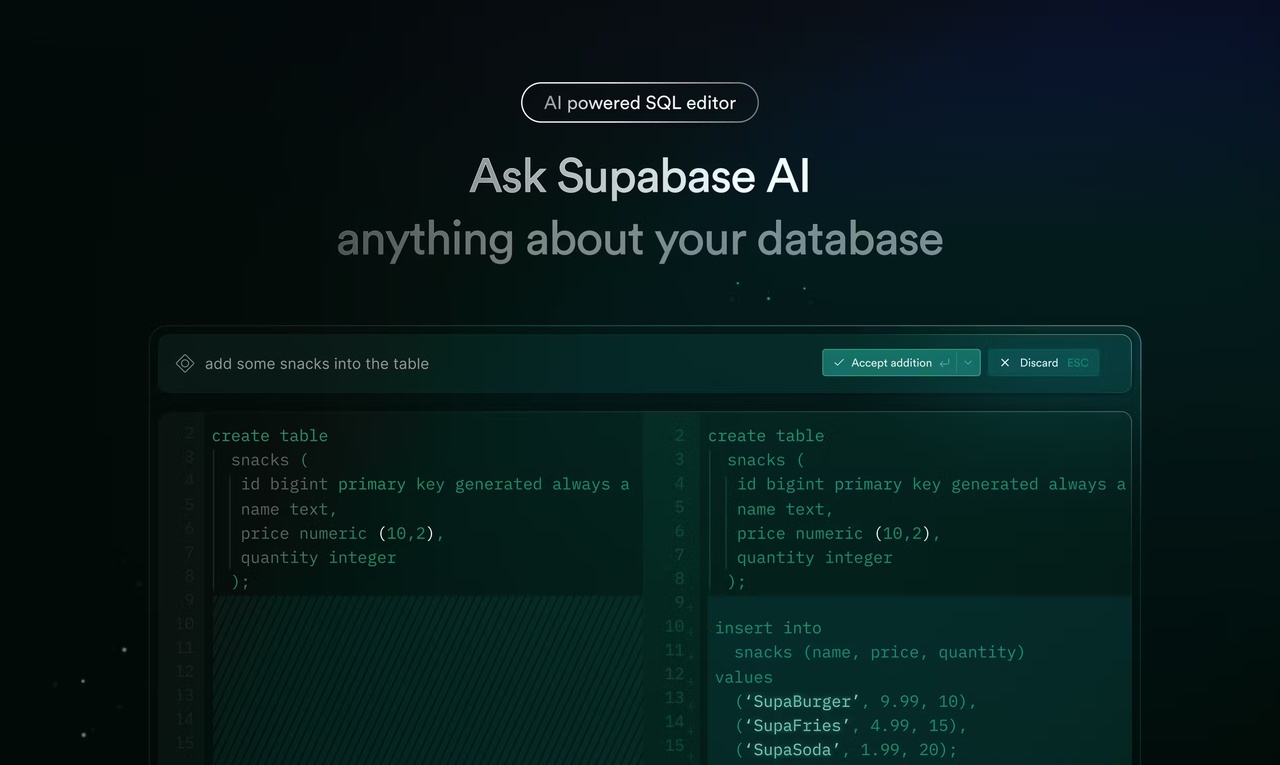Click the prompt text add some snacks
The height and width of the screenshot is (765, 1280).
click(x=316, y=363)
